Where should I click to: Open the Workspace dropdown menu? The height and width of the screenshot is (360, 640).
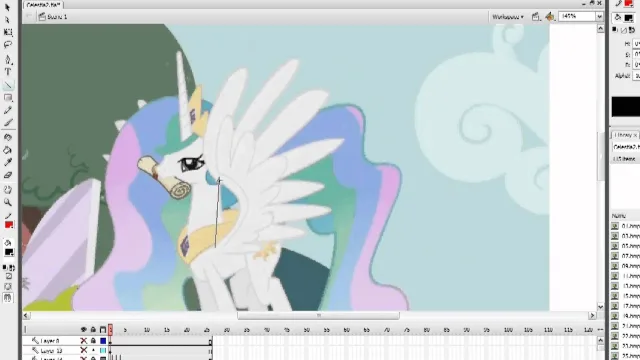coord(508,17)
